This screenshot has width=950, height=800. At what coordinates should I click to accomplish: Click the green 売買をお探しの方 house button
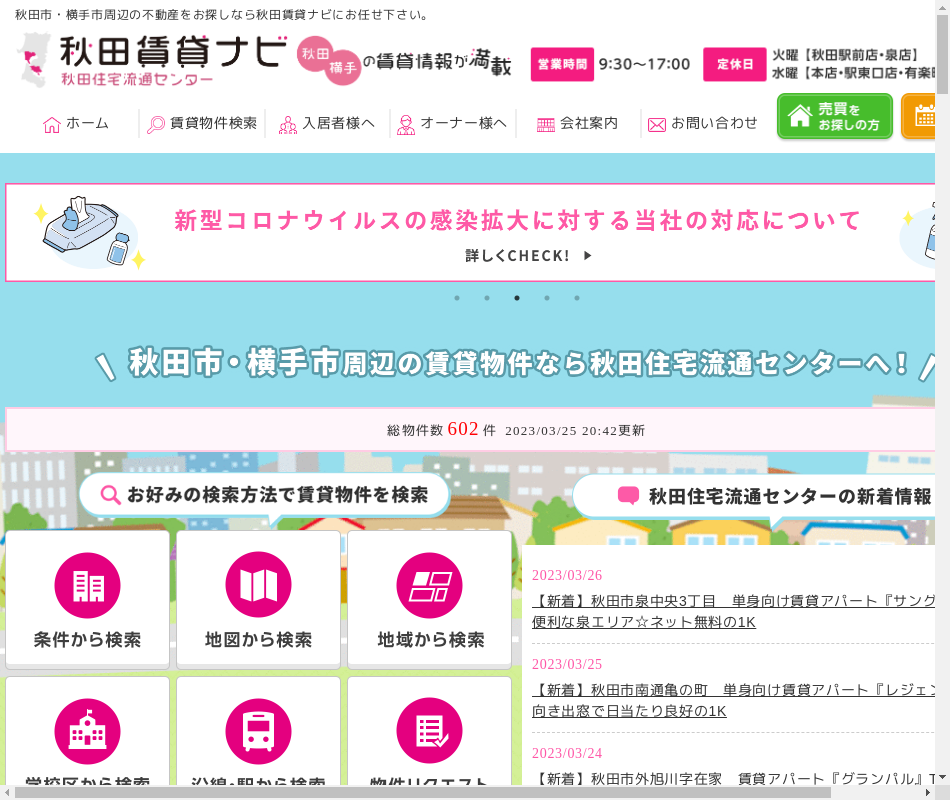[x=834, y=116]
